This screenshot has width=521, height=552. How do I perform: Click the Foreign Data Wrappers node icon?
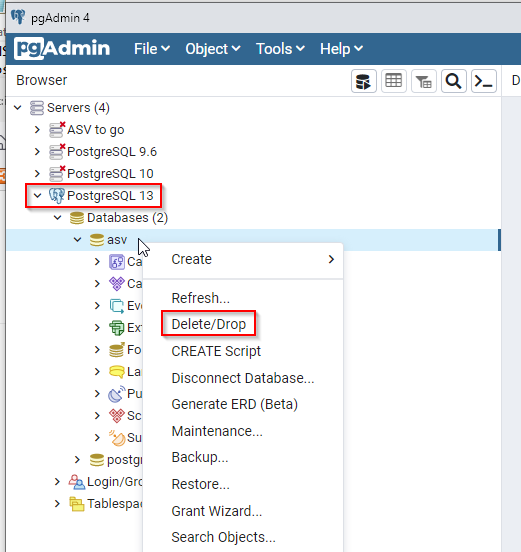117,350
